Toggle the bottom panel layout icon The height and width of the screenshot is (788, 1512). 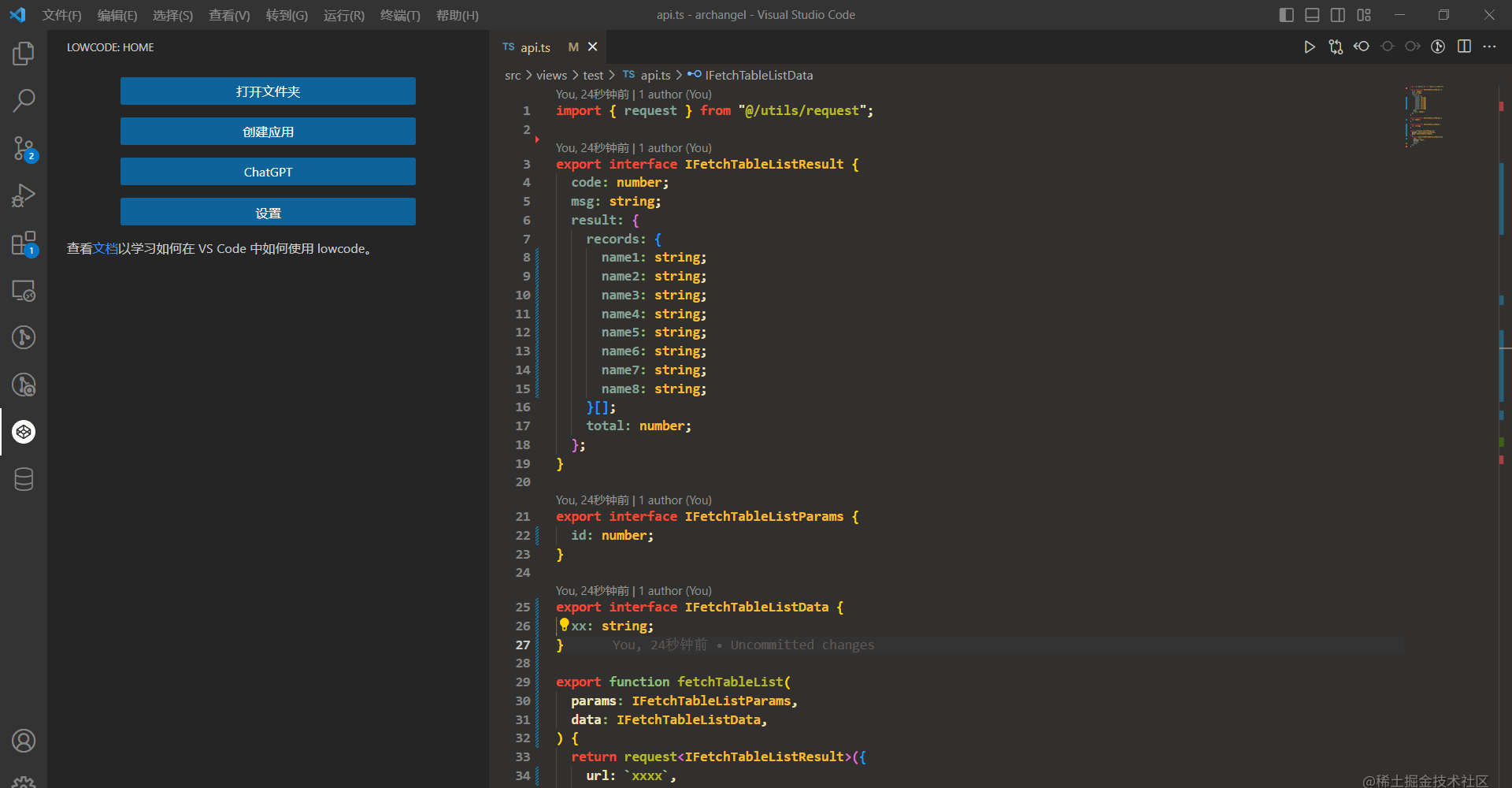click(x=1312, y=15)
